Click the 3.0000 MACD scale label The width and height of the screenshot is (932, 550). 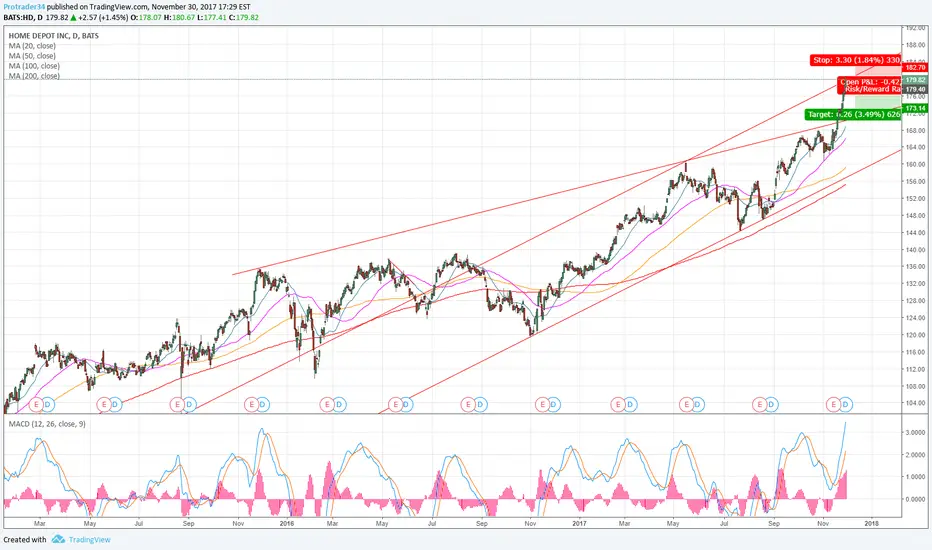click(916, 432)
